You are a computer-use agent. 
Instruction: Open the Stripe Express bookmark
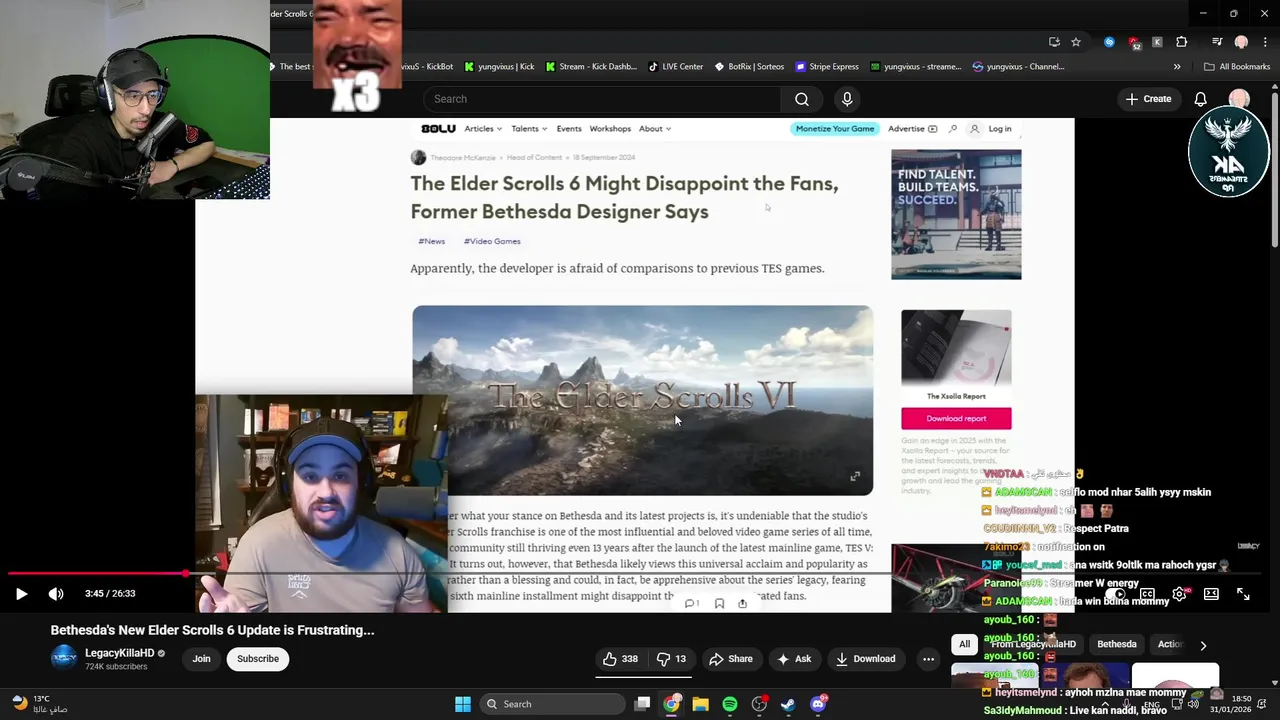[x=827, y=67]
